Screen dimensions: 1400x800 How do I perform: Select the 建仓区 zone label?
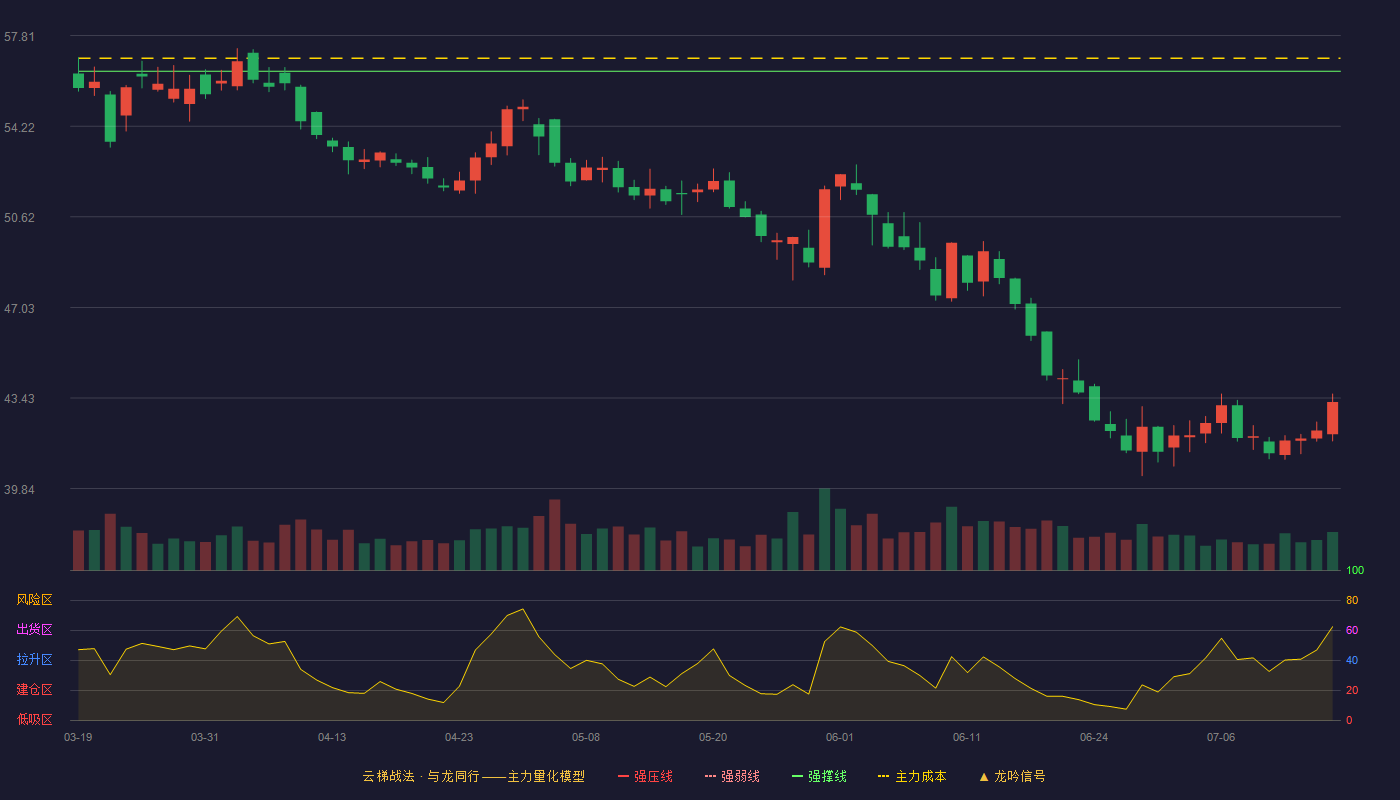(34, 690)
